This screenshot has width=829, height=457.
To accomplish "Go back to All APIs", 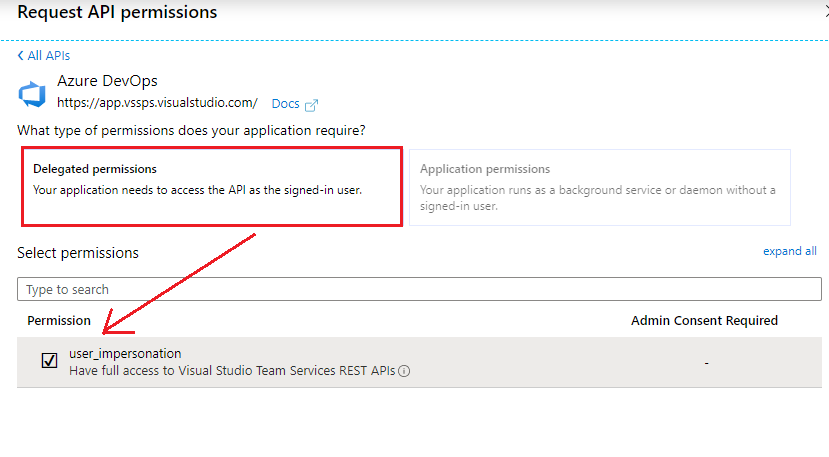I will (x=49, y=56).
